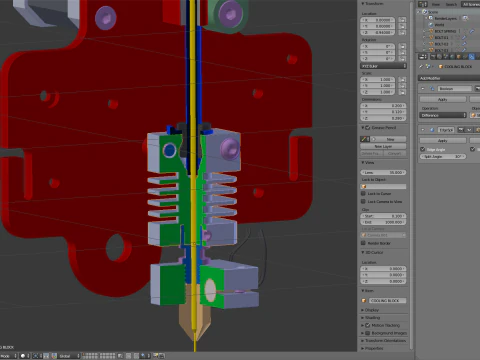Pin the properties context with pin icon
480x360 pixels.
coord(421,67)
